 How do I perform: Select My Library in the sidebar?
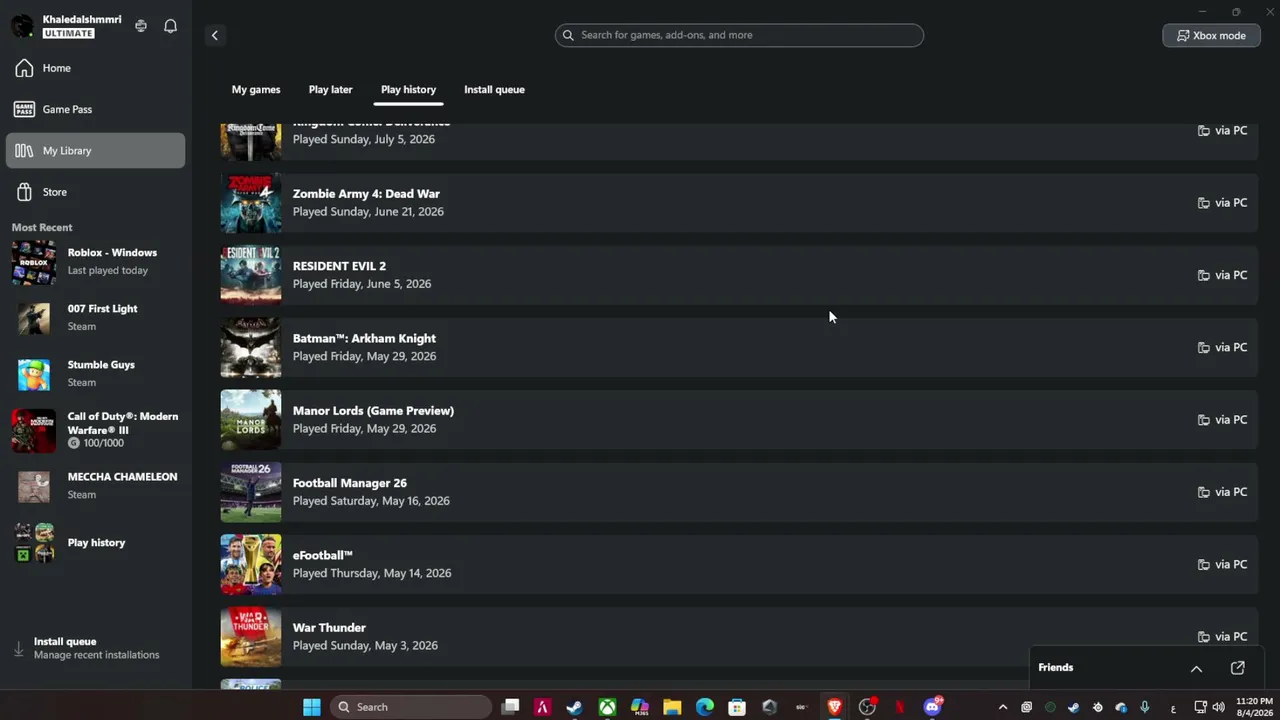[95, 151]
